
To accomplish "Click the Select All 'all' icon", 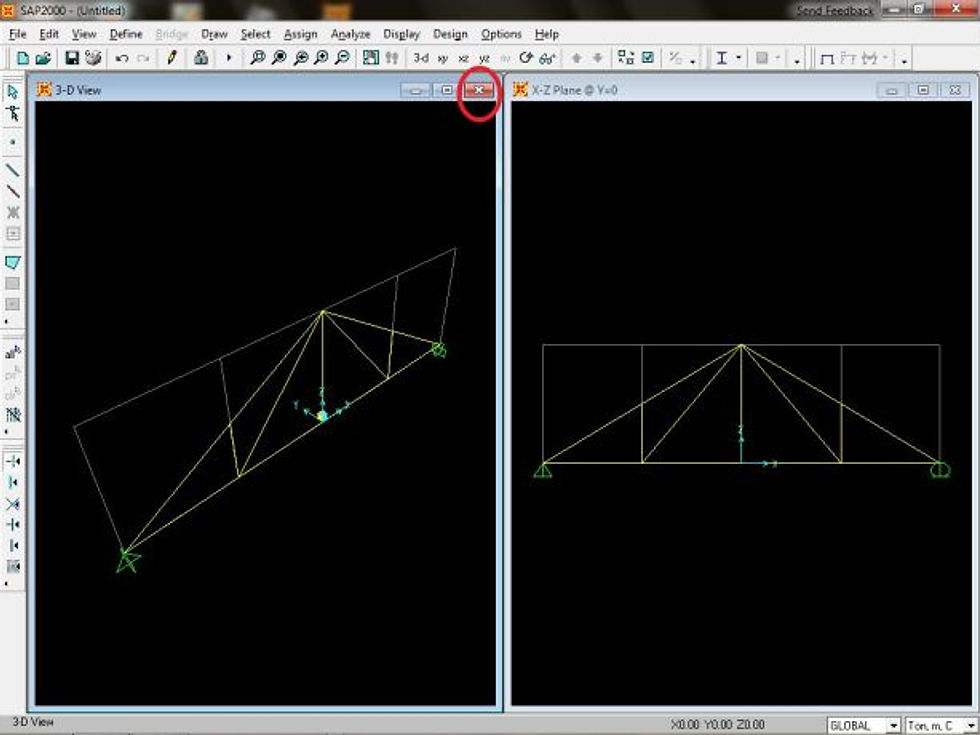I will coord(12,353).
